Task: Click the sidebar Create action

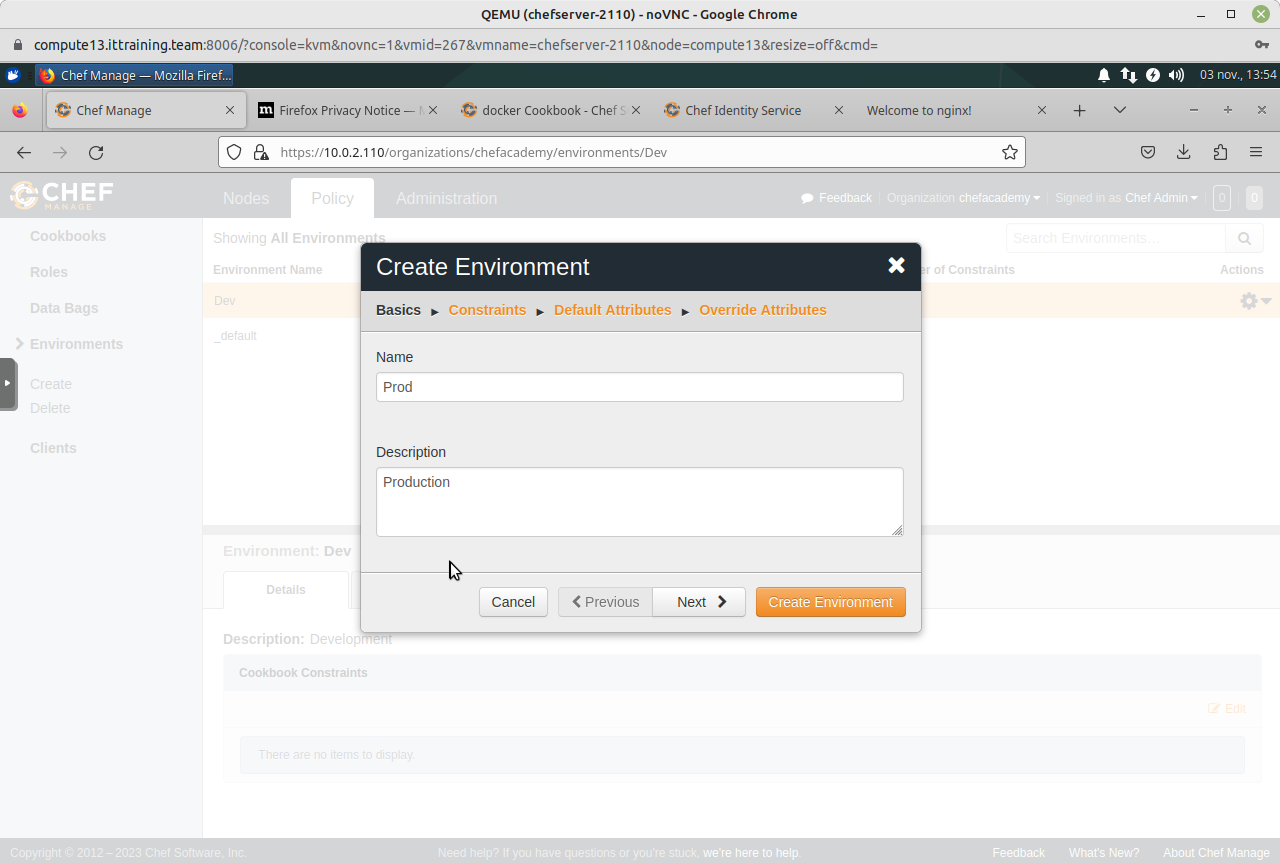Action: tap(51, 384)
